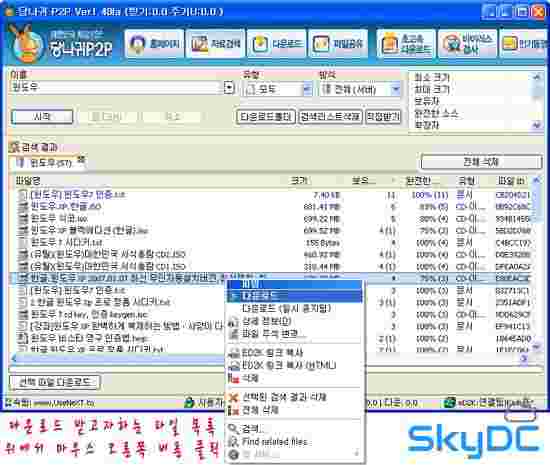550x465 pixels.
Task: Click the 전체 삭제 button above results
Action: [481, 162]
